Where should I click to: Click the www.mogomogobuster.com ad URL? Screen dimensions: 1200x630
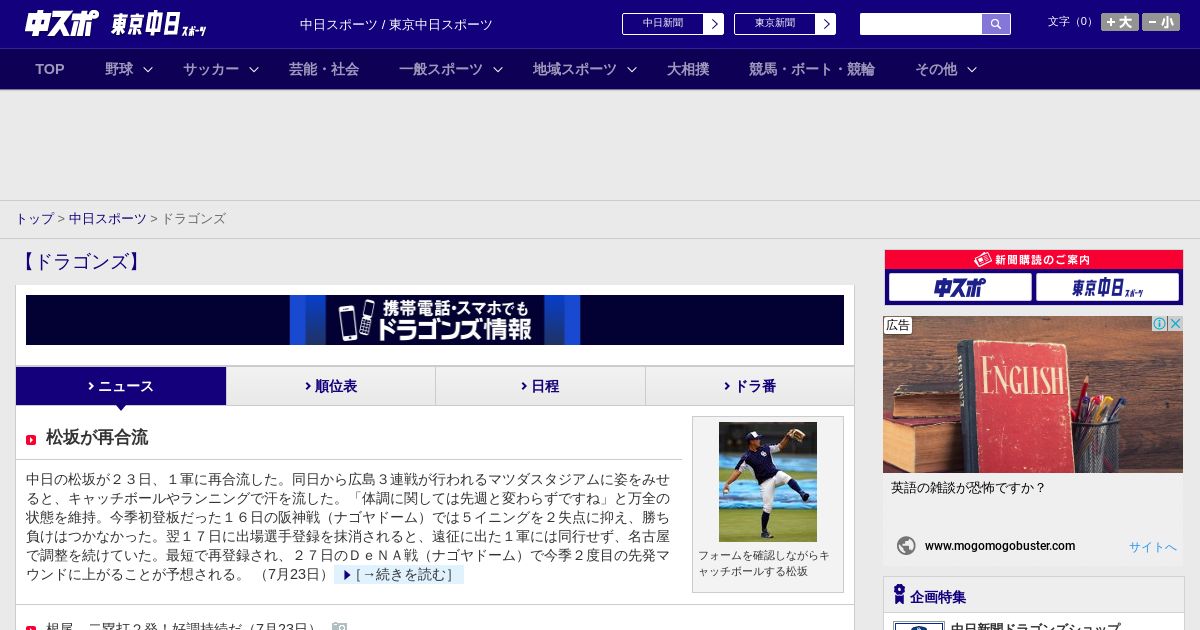click(1000, 546)
